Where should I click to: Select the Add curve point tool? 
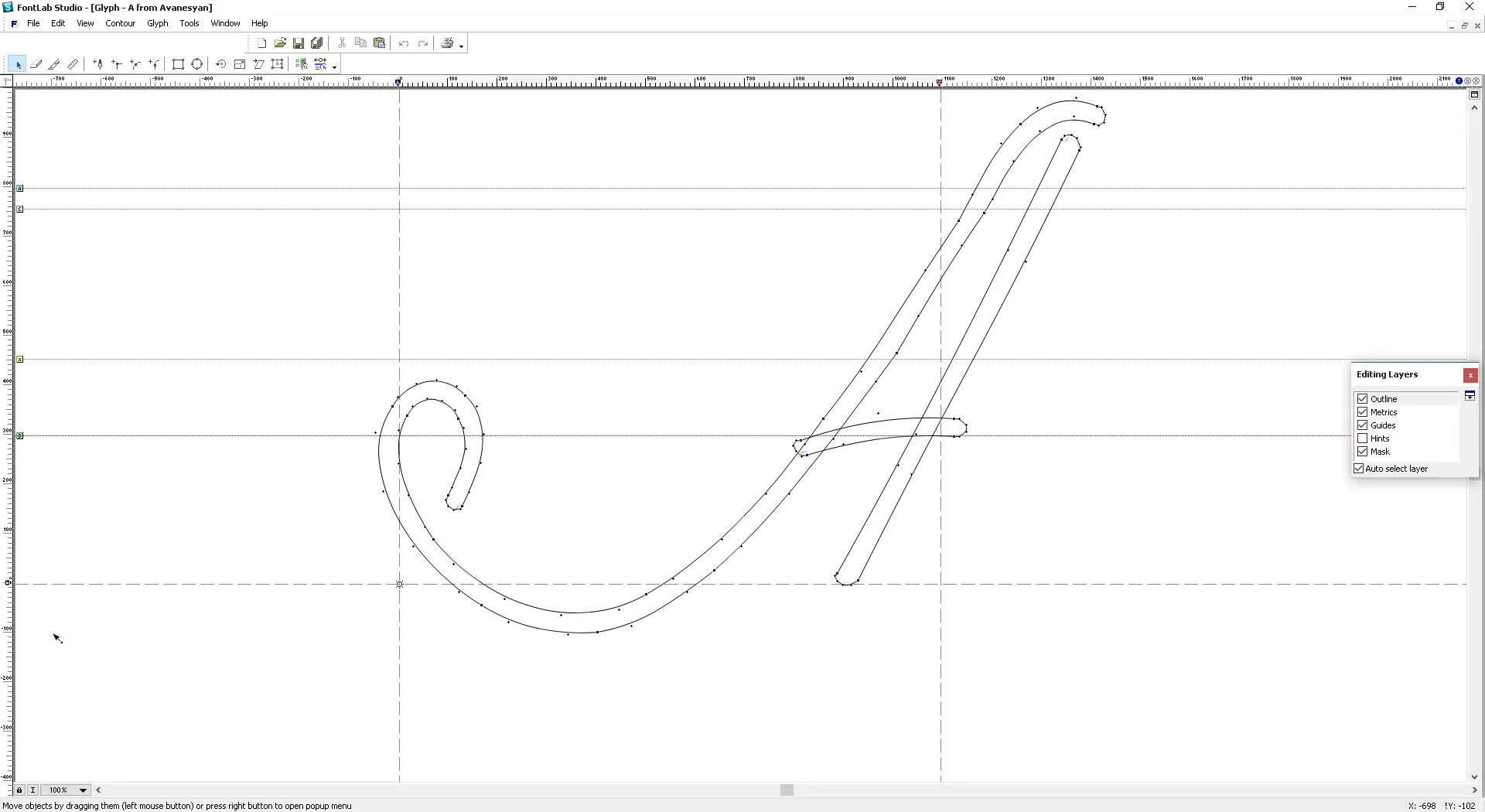pyautogui.click(x=135, y=64)
